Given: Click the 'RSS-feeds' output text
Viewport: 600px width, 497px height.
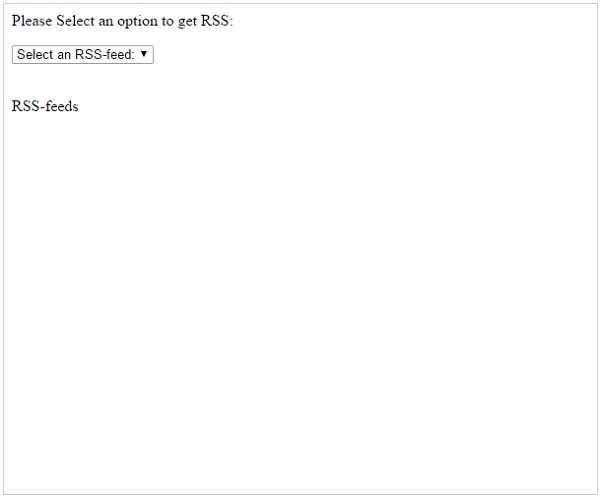Looking at the screenshot, I should 45,106.
